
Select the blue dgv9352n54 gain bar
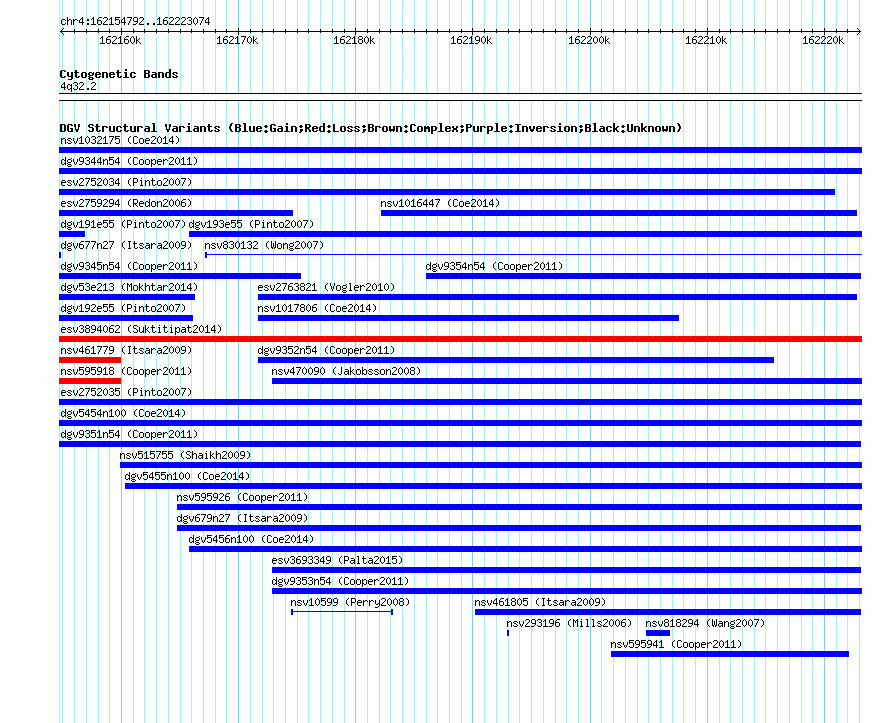(516, 360)
